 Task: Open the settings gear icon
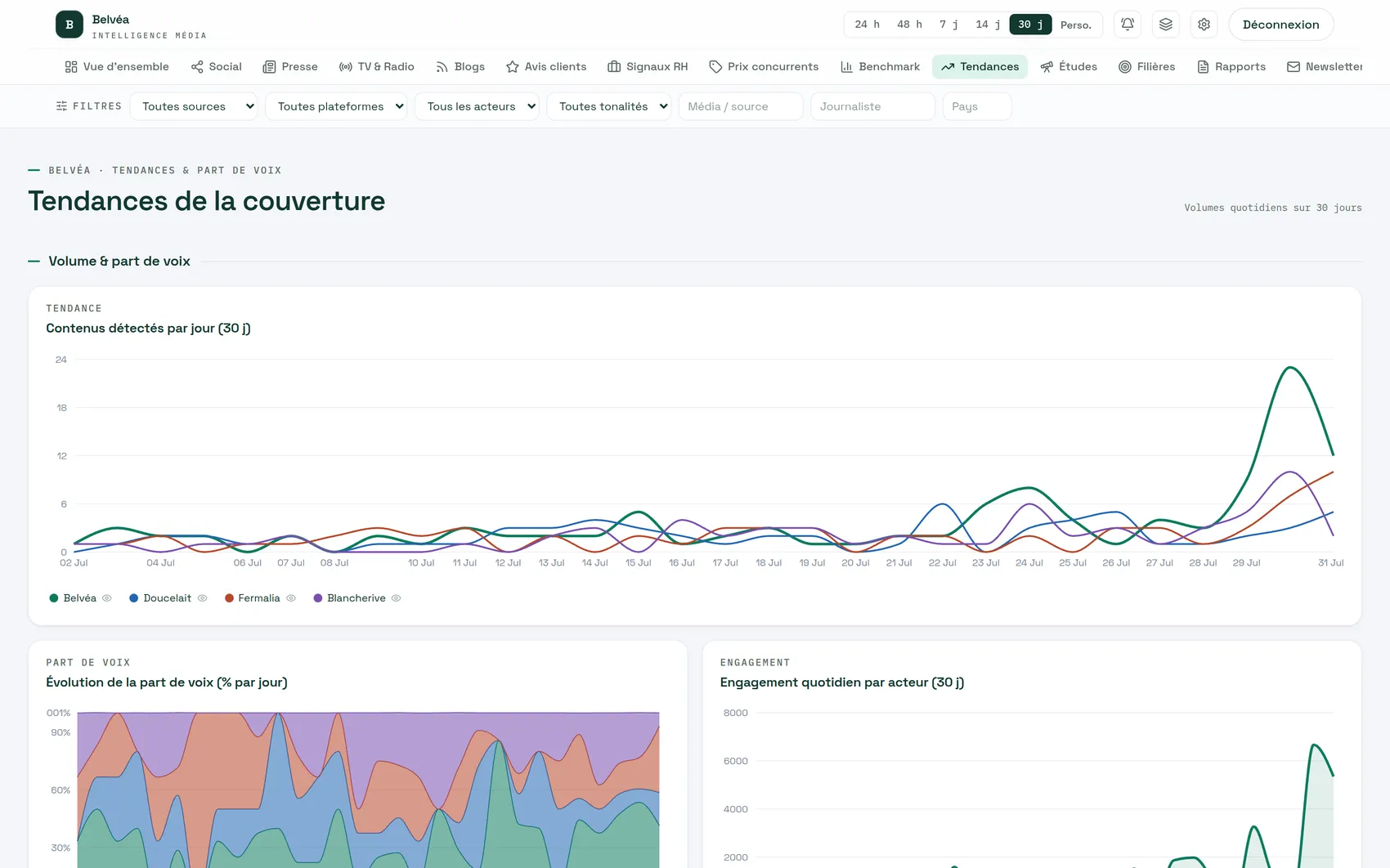point(1204,25)
